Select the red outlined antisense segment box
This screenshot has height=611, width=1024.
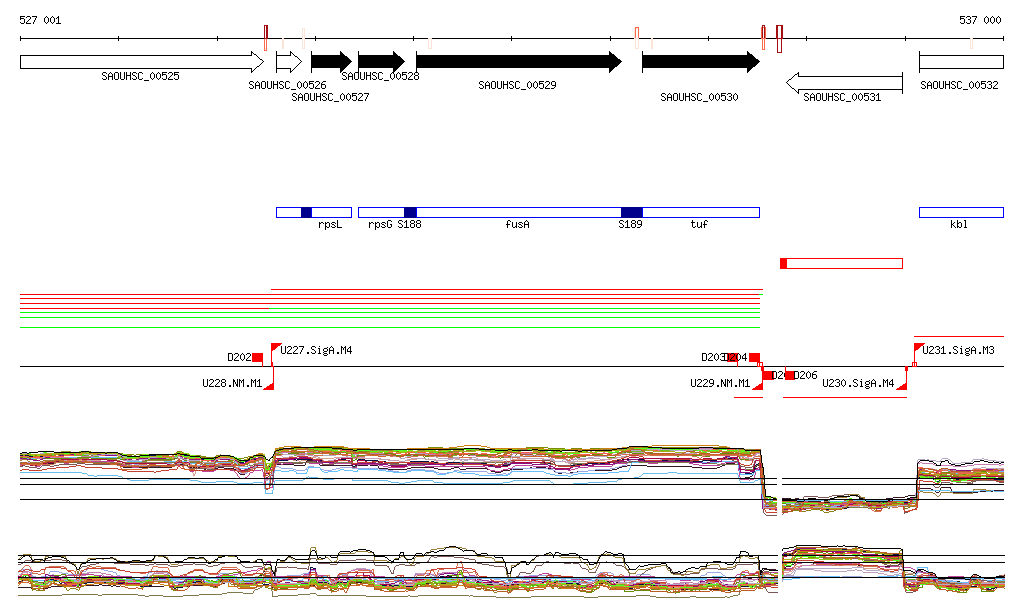(x=842, y=264)
